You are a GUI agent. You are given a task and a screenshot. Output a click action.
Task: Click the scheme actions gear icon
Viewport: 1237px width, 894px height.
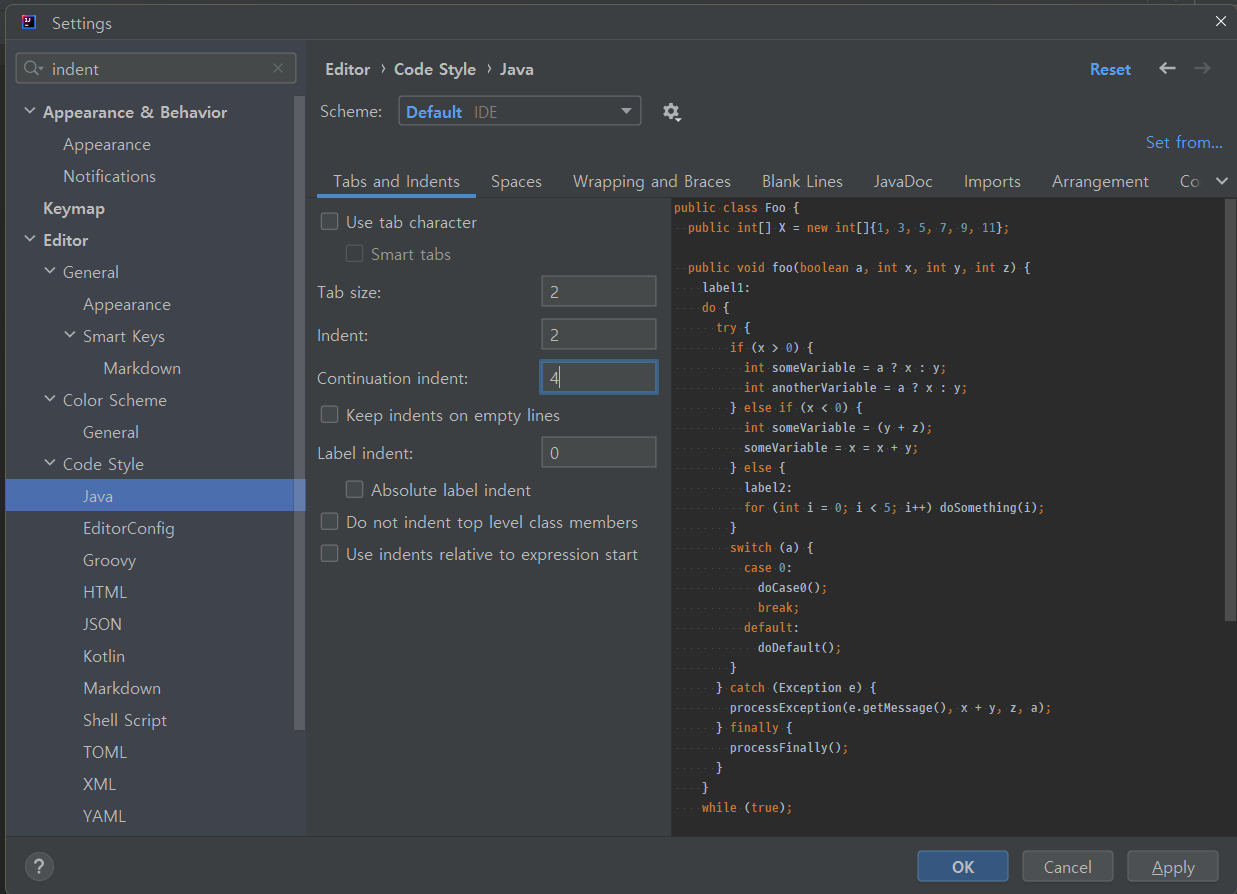click(x=672, y=112)
